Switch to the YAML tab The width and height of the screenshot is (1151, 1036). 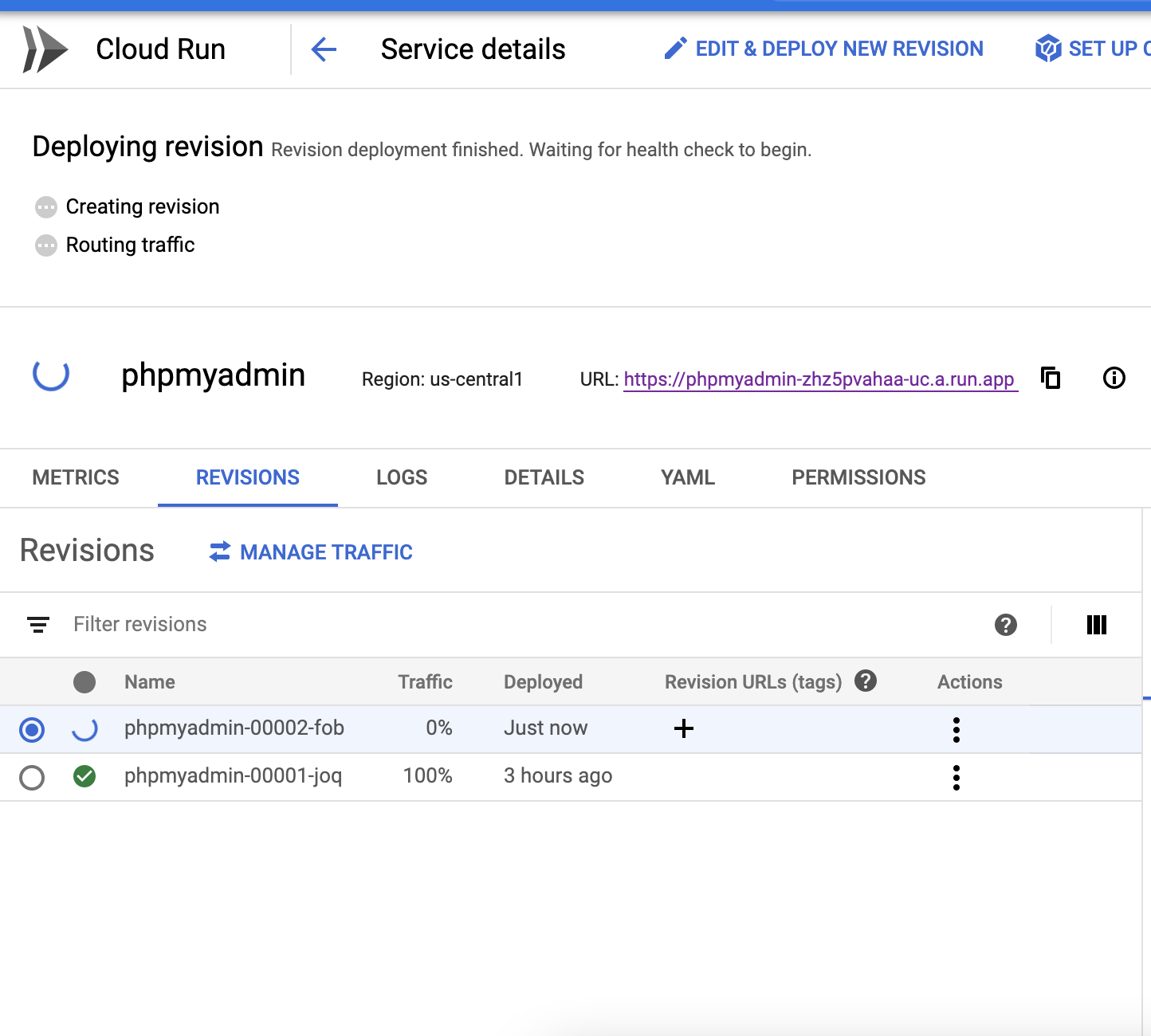(x=688, y=477)
